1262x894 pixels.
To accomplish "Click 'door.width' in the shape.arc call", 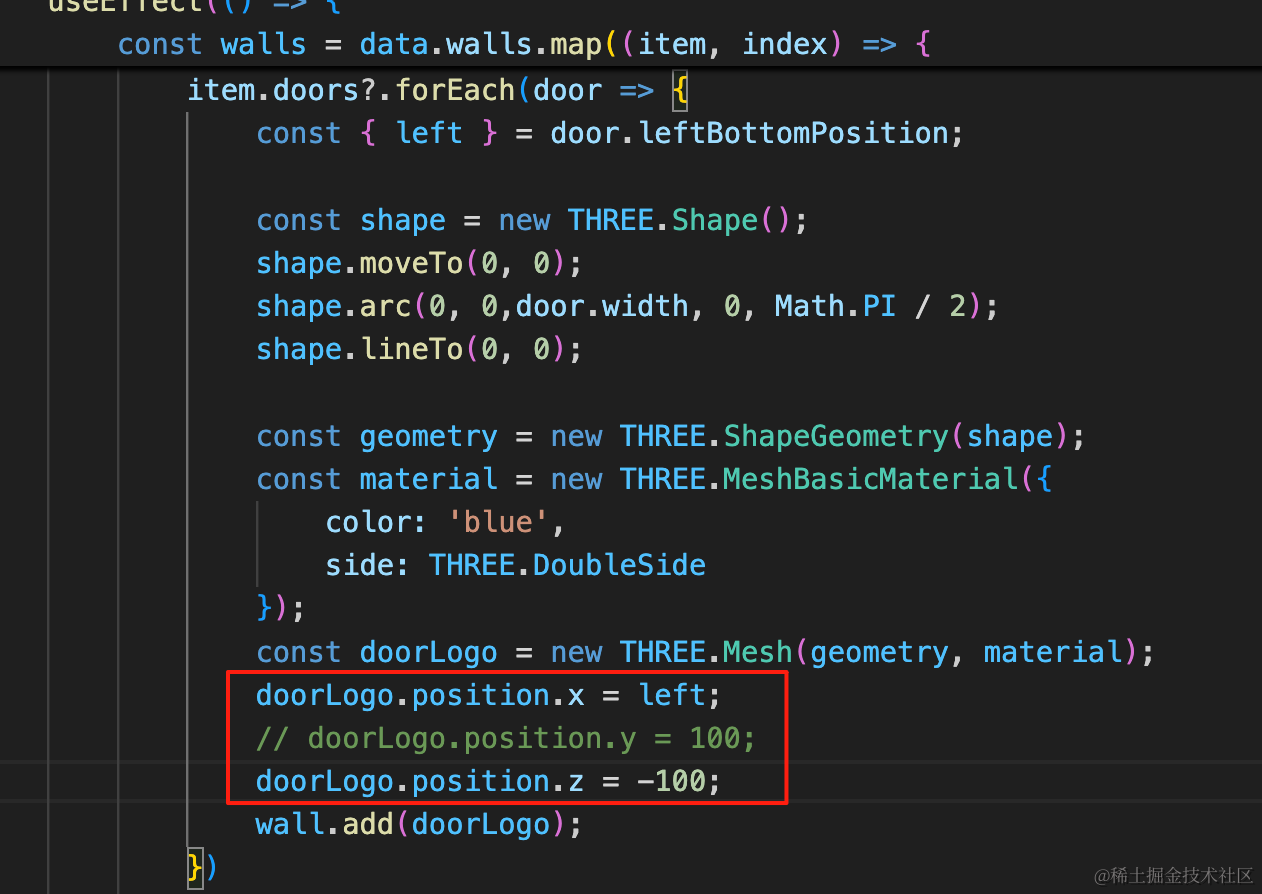I will [602, 306].
